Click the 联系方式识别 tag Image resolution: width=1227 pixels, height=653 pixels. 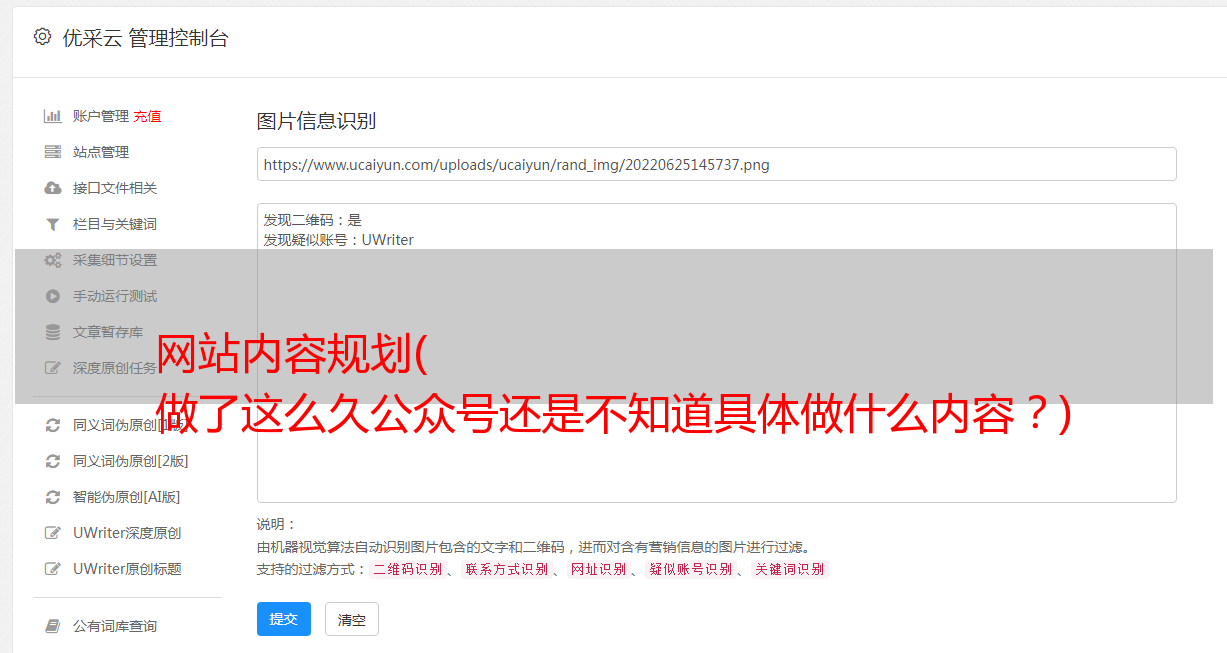(x=506, y=569)
